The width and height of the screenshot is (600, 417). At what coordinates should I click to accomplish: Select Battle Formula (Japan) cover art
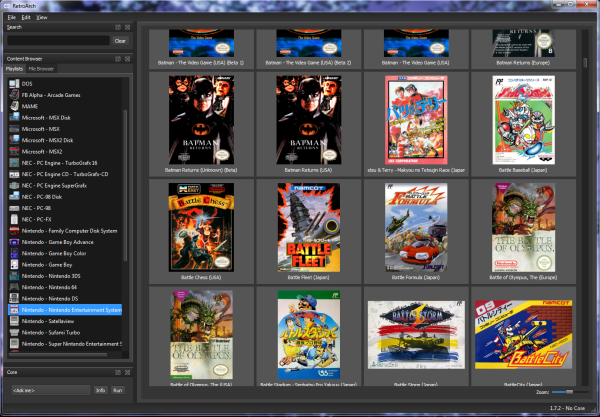[x=416, y=227]
